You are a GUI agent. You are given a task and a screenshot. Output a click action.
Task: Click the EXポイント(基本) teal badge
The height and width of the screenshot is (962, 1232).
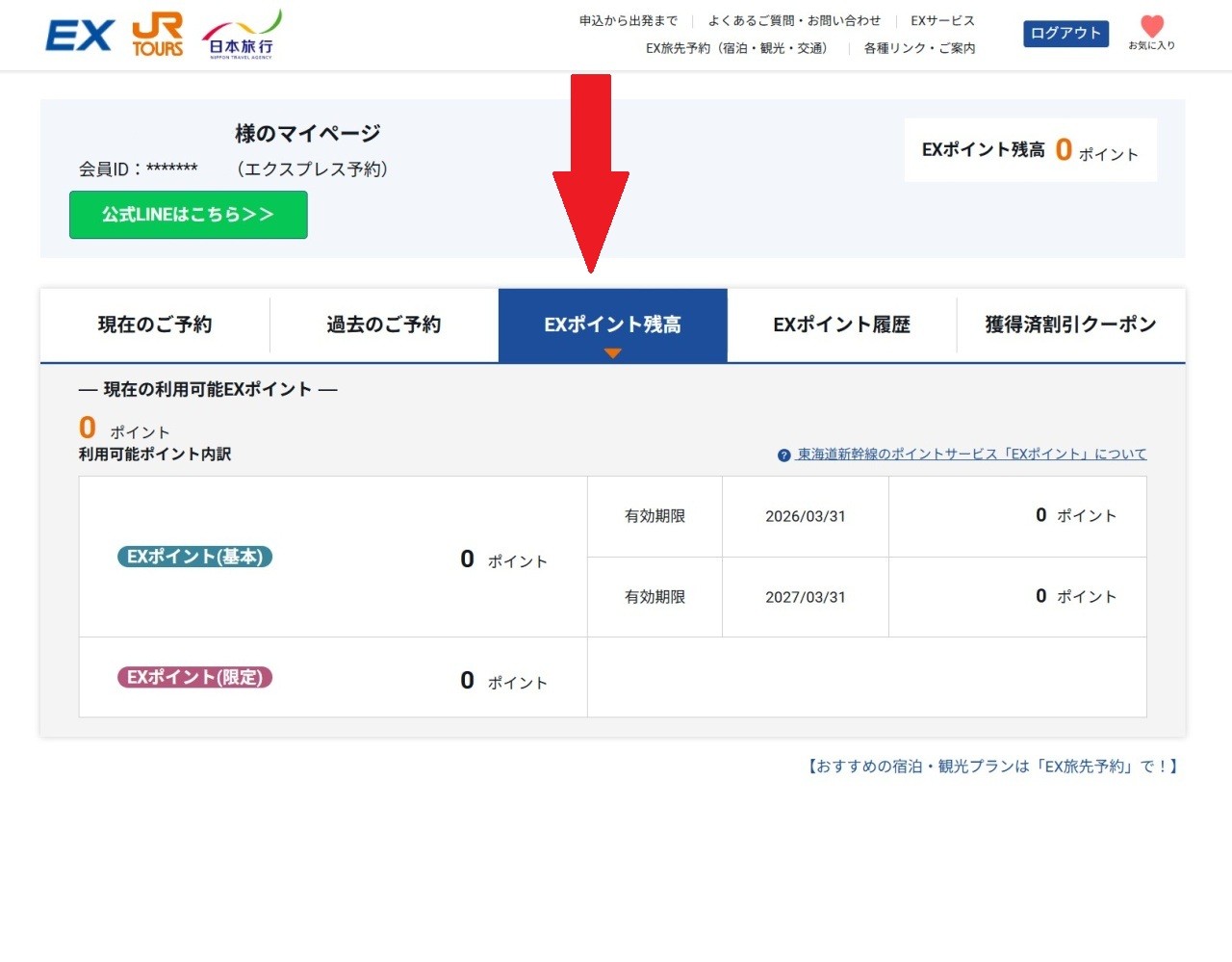[x=194, y=557]
